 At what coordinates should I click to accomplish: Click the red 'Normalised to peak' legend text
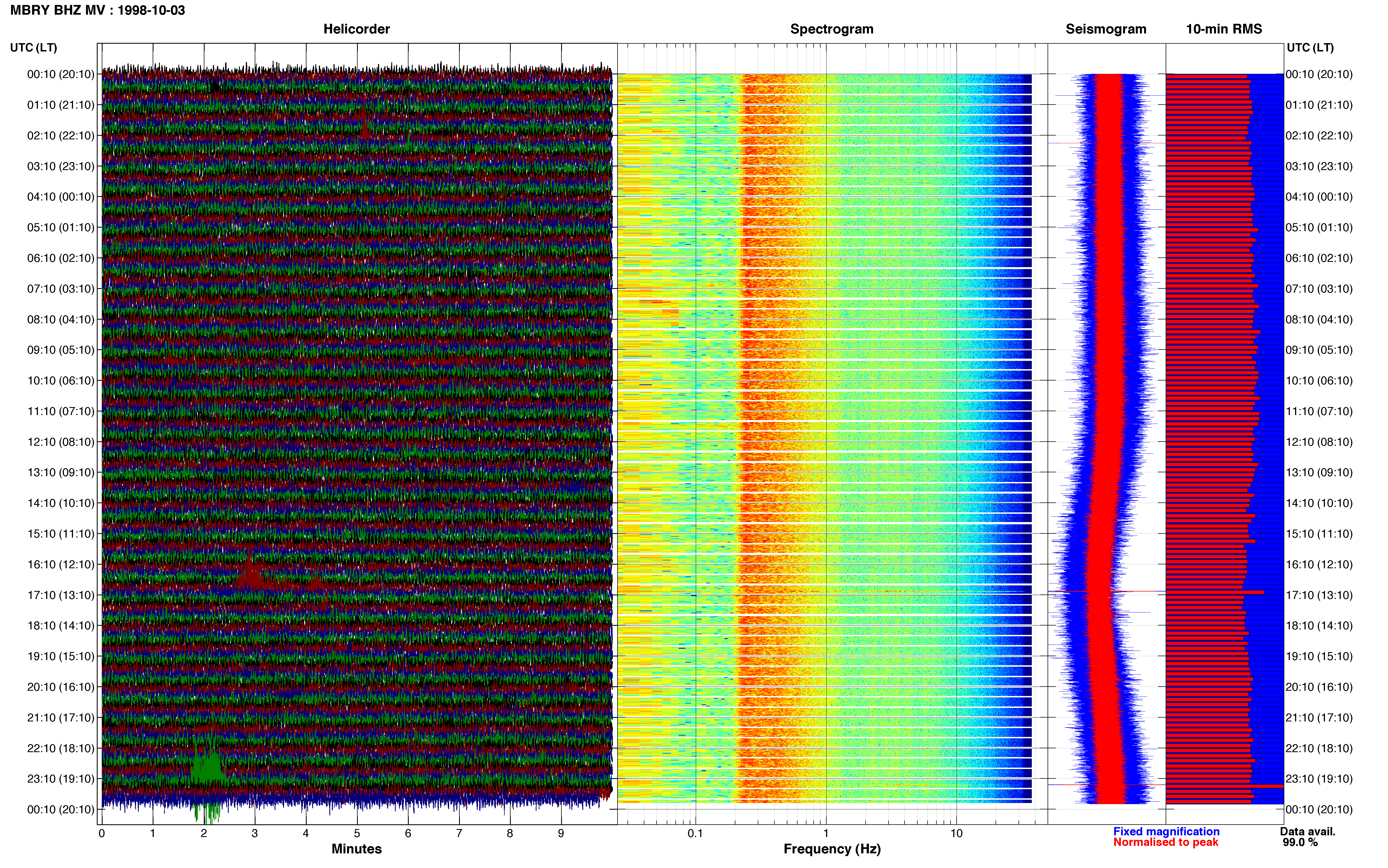1166,842
